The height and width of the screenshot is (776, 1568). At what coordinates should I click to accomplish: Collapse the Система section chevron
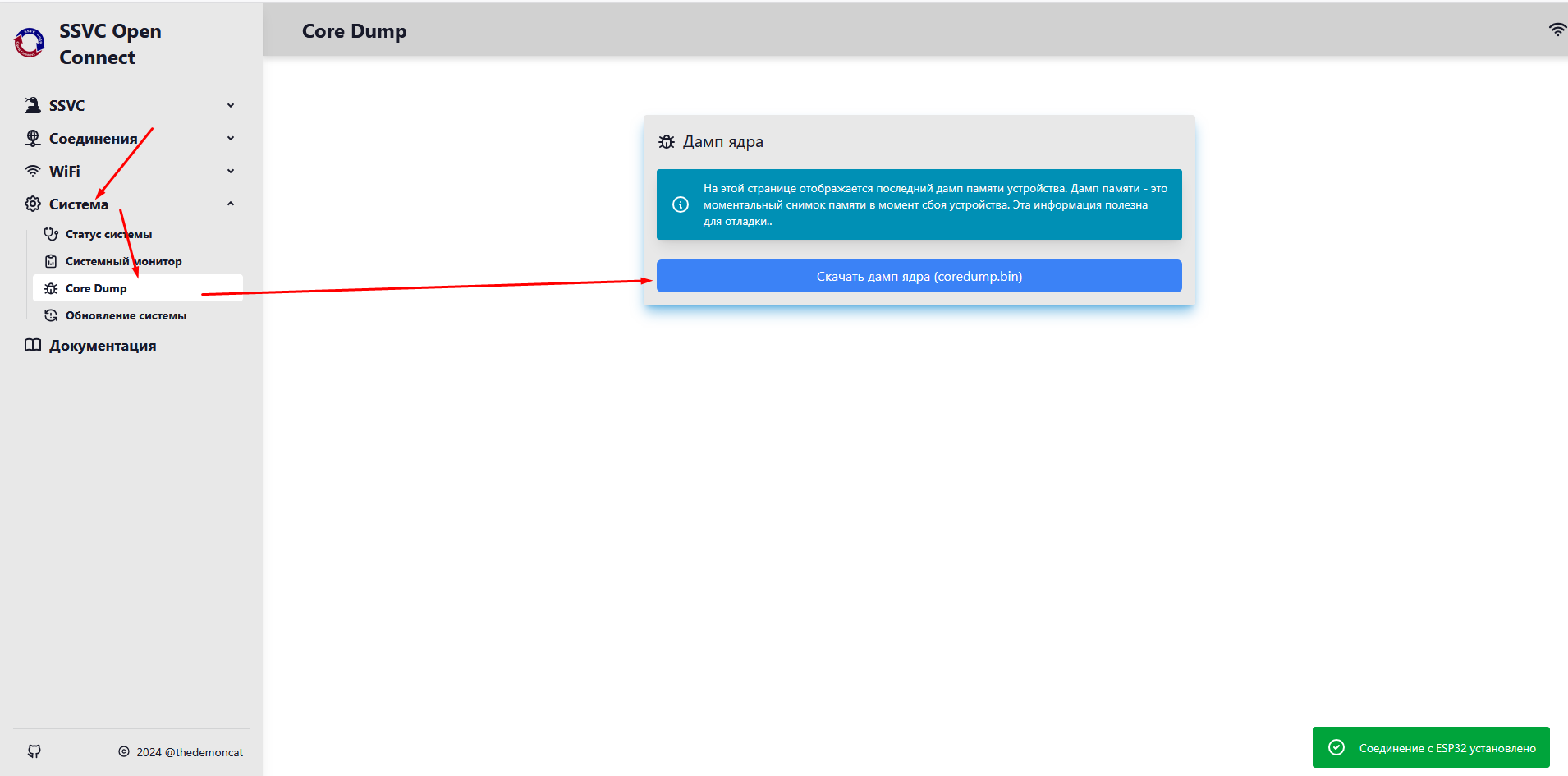231,204
